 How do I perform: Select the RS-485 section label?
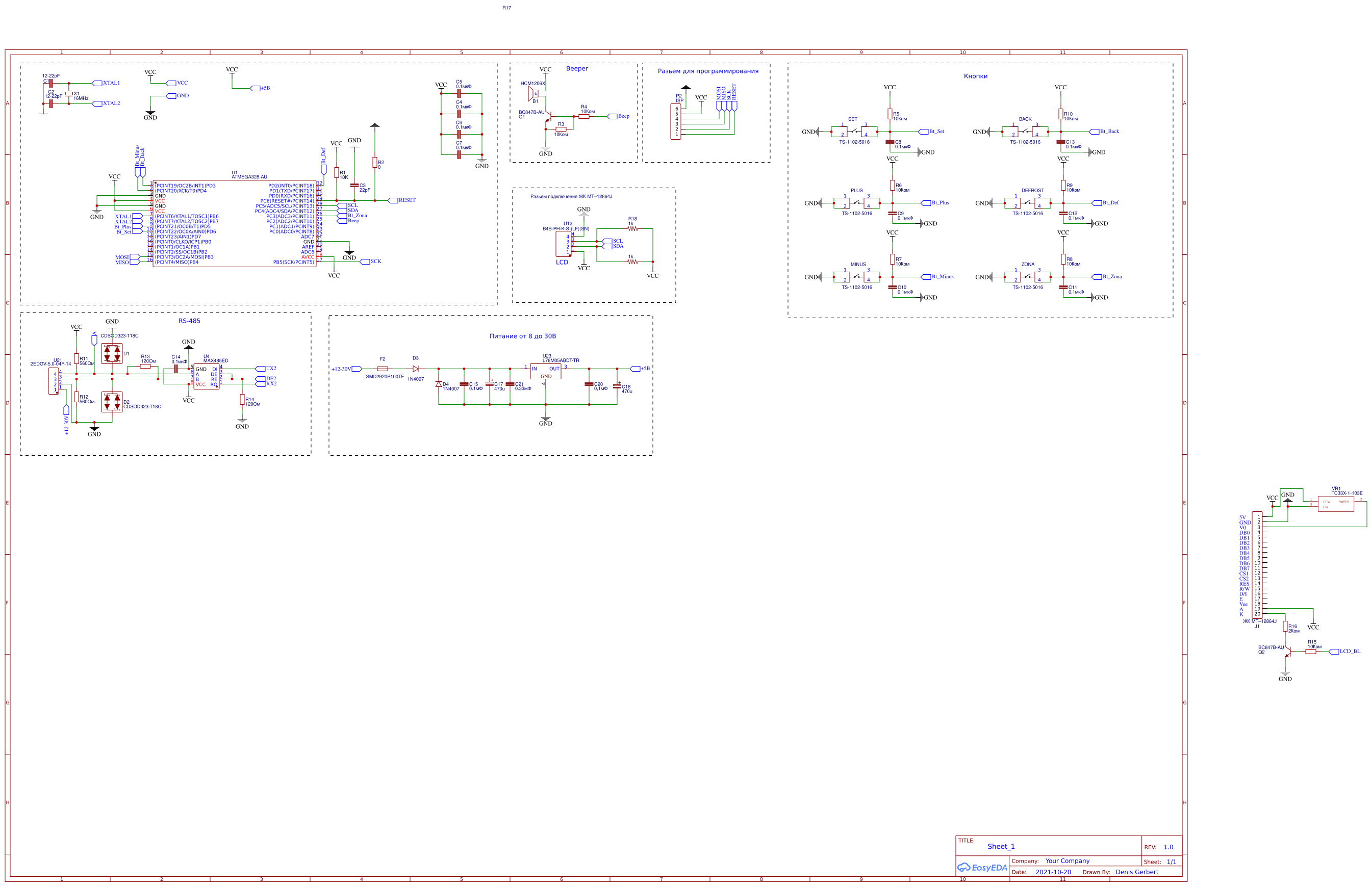click(189, 321)
